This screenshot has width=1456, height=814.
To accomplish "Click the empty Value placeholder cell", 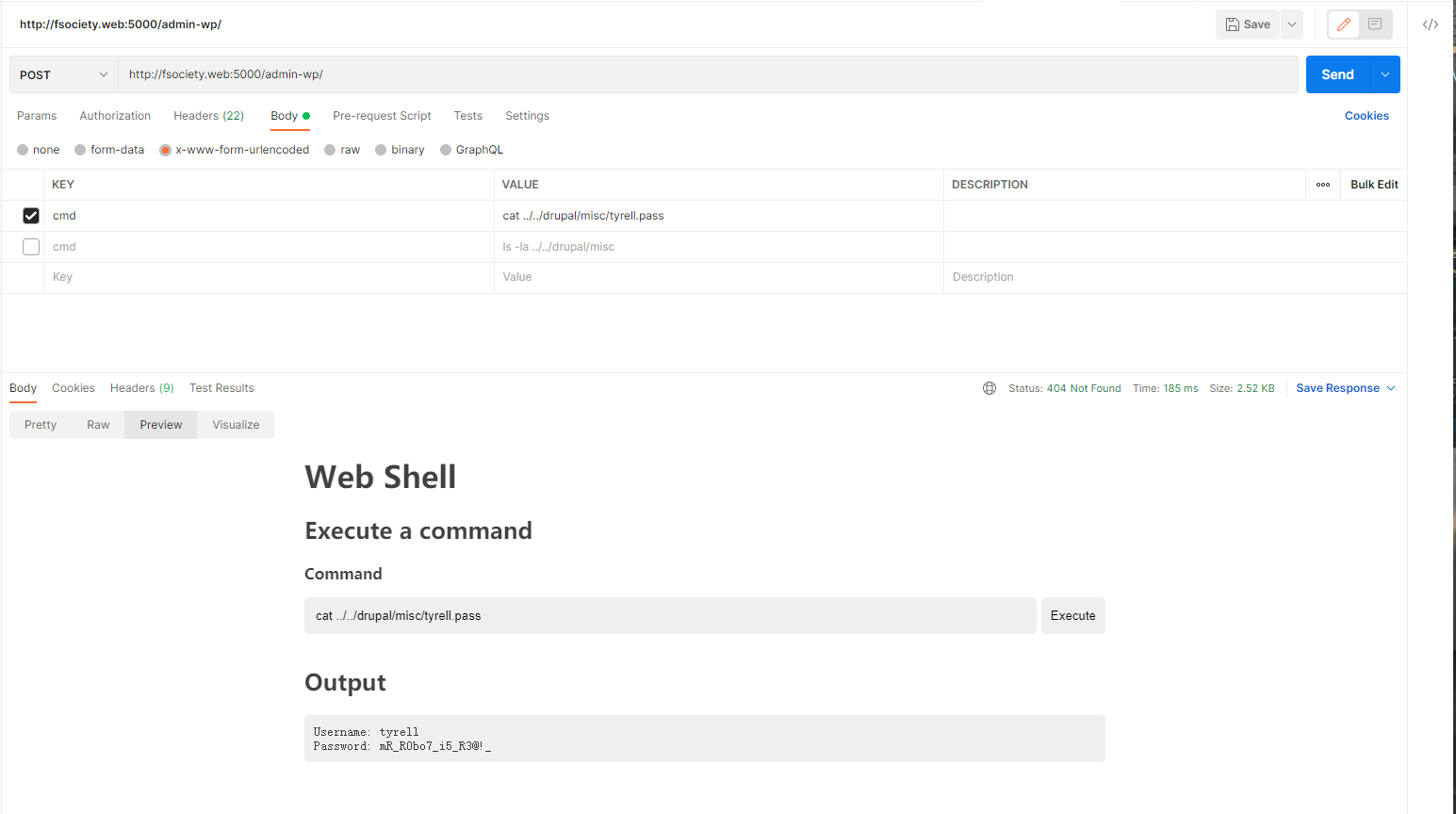I will pyautogui.click(x=718, y=277).
